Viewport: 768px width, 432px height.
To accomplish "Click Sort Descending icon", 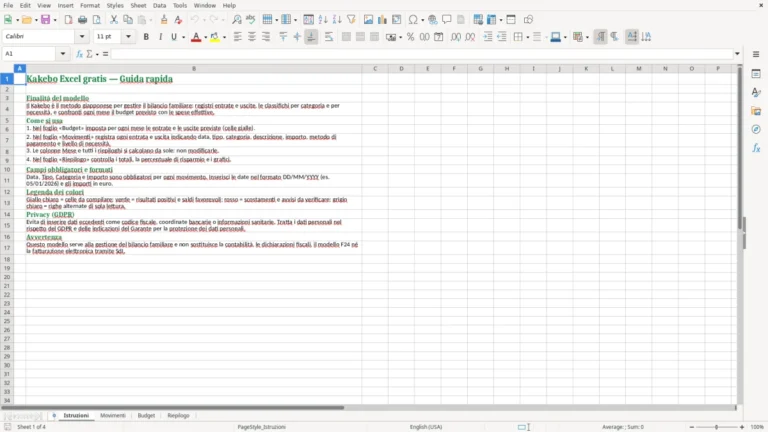I will click(337, 20).
